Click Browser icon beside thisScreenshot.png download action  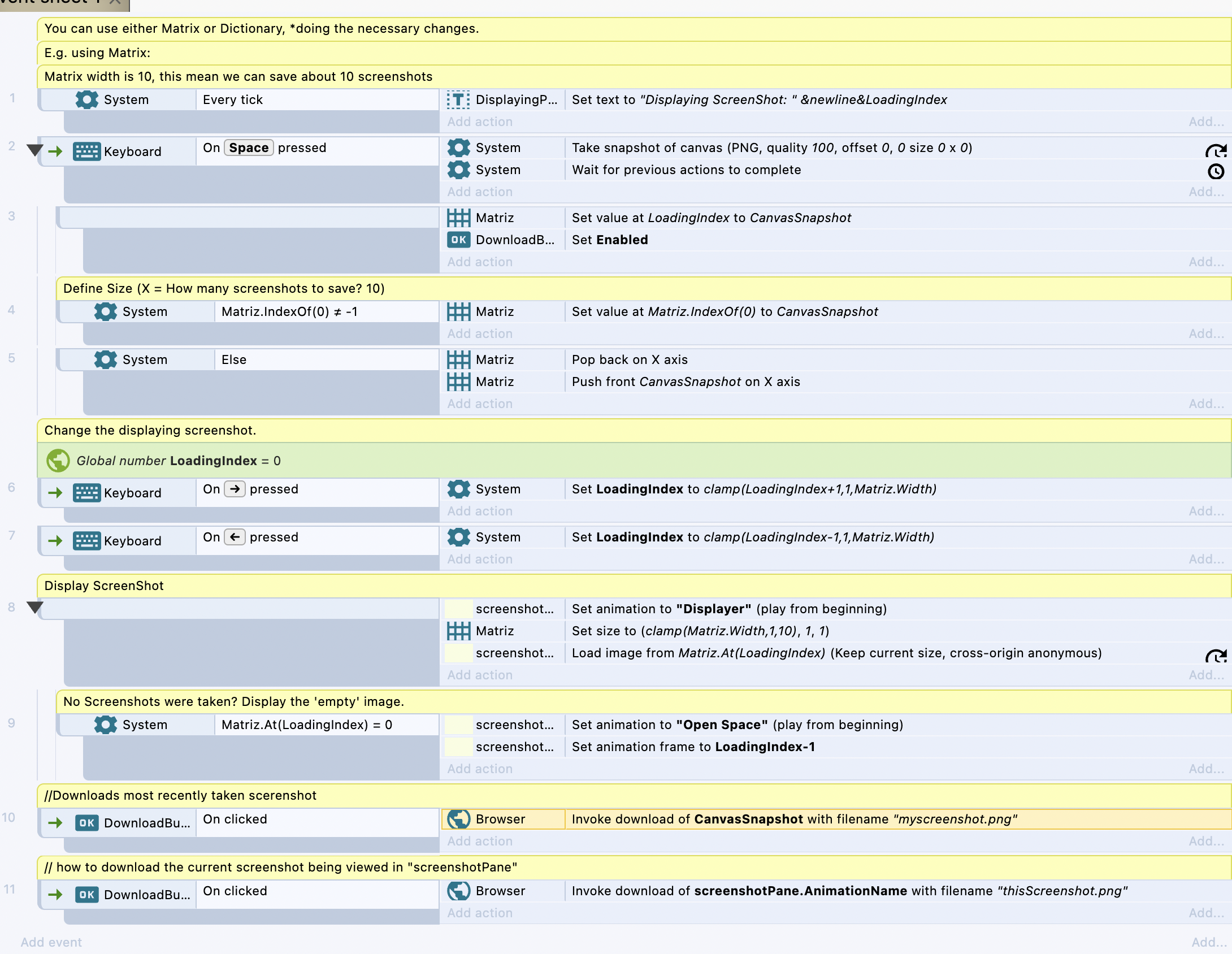coord(458,891)
